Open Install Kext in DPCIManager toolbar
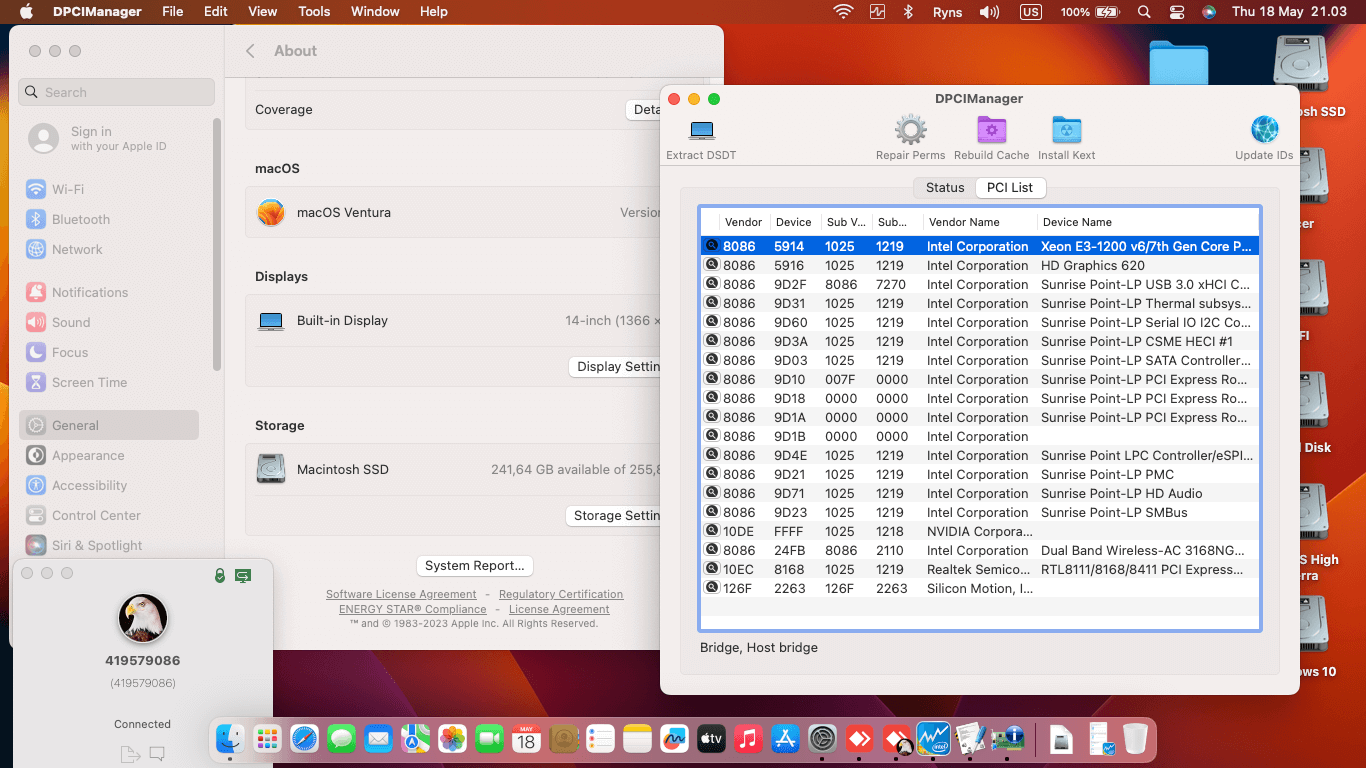Image resolution: width=1366 pixels, height=768 pixels. tap(1066, 130)
